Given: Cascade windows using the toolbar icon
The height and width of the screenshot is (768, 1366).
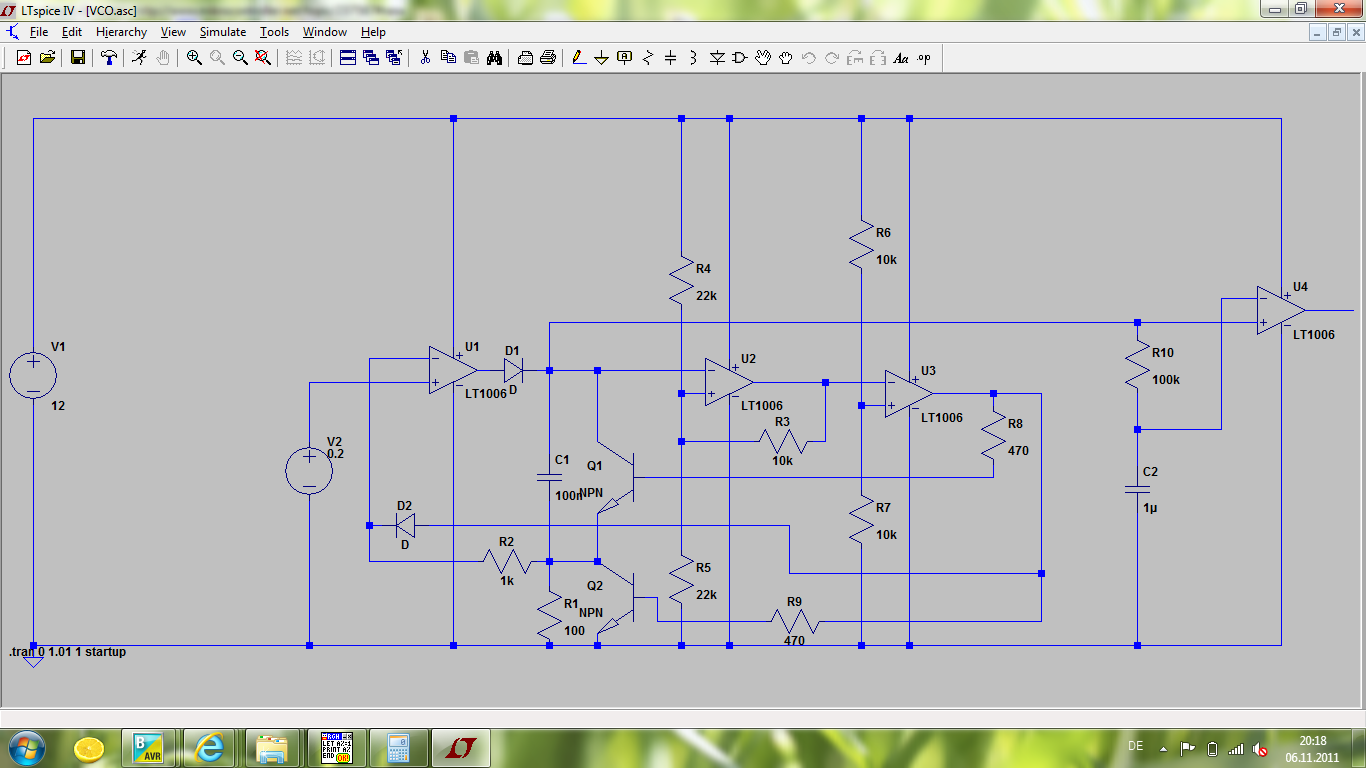Looking at the screenshot, I should coord(370,58).
